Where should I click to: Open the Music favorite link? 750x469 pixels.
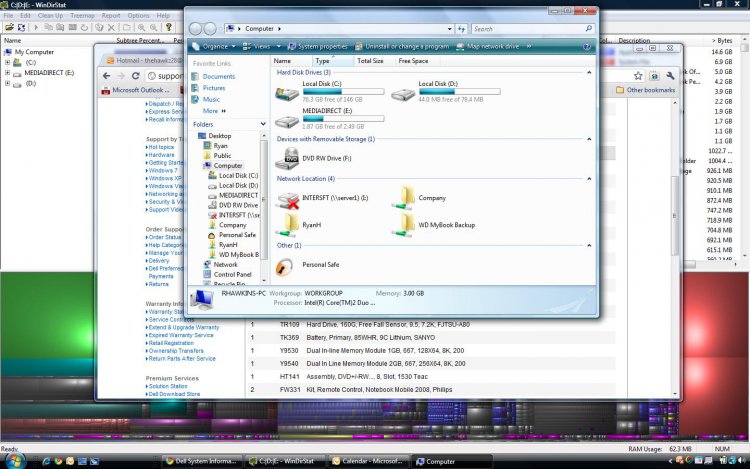tap(211, 99)
